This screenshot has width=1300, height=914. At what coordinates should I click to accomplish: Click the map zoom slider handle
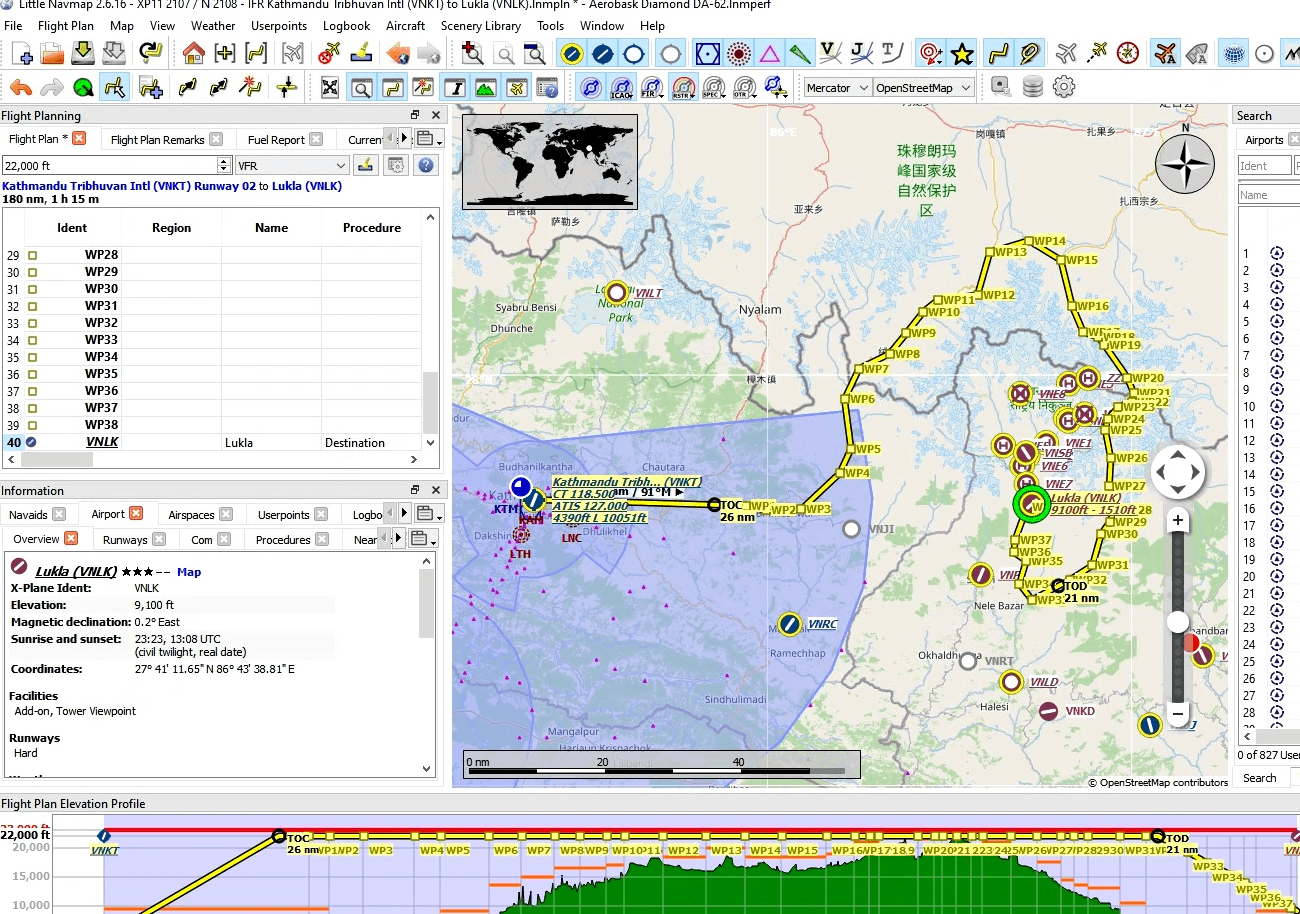tap(1178, 622)
